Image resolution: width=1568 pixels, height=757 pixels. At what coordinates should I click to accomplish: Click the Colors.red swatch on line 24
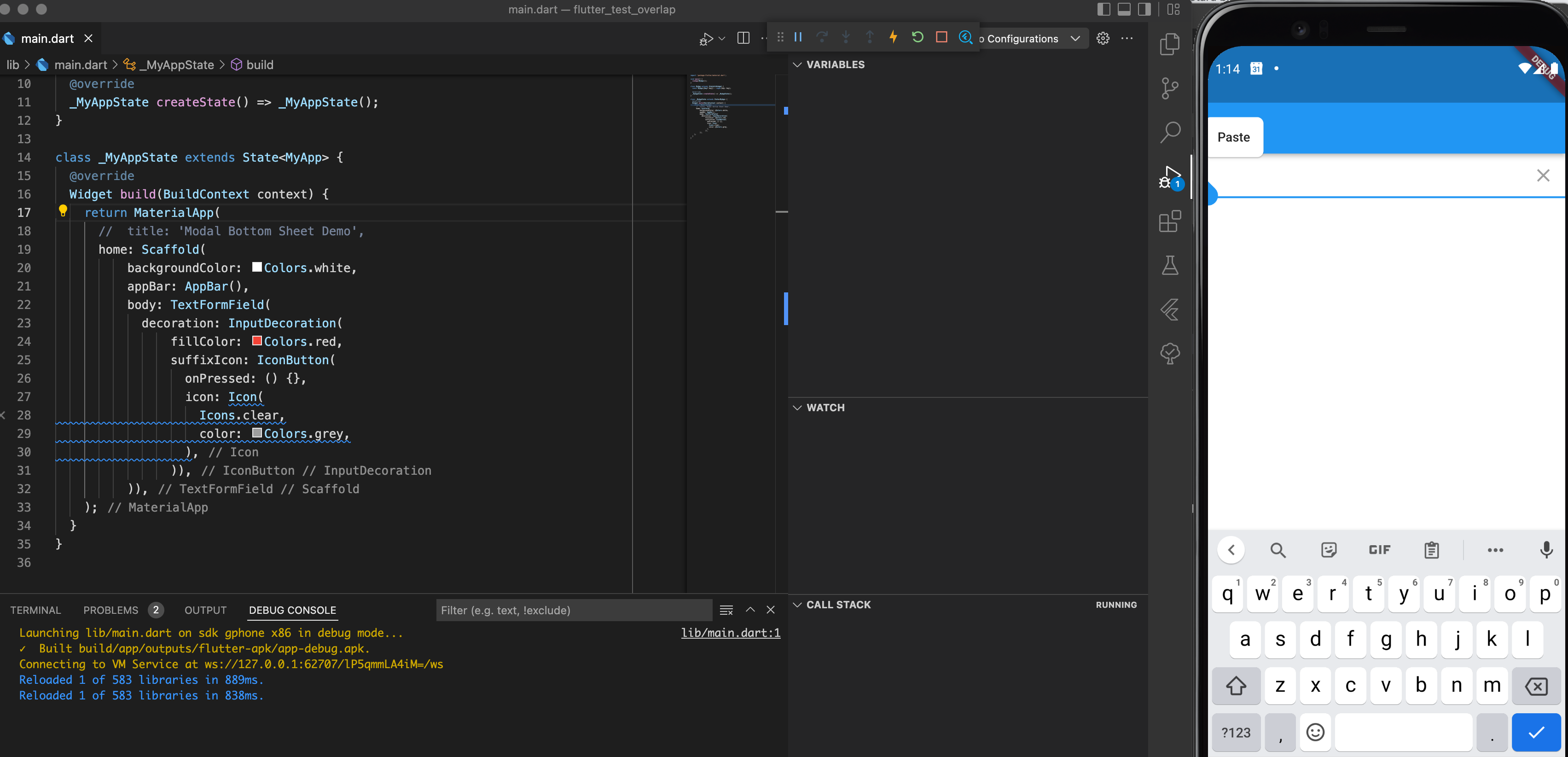pos(257,341)
